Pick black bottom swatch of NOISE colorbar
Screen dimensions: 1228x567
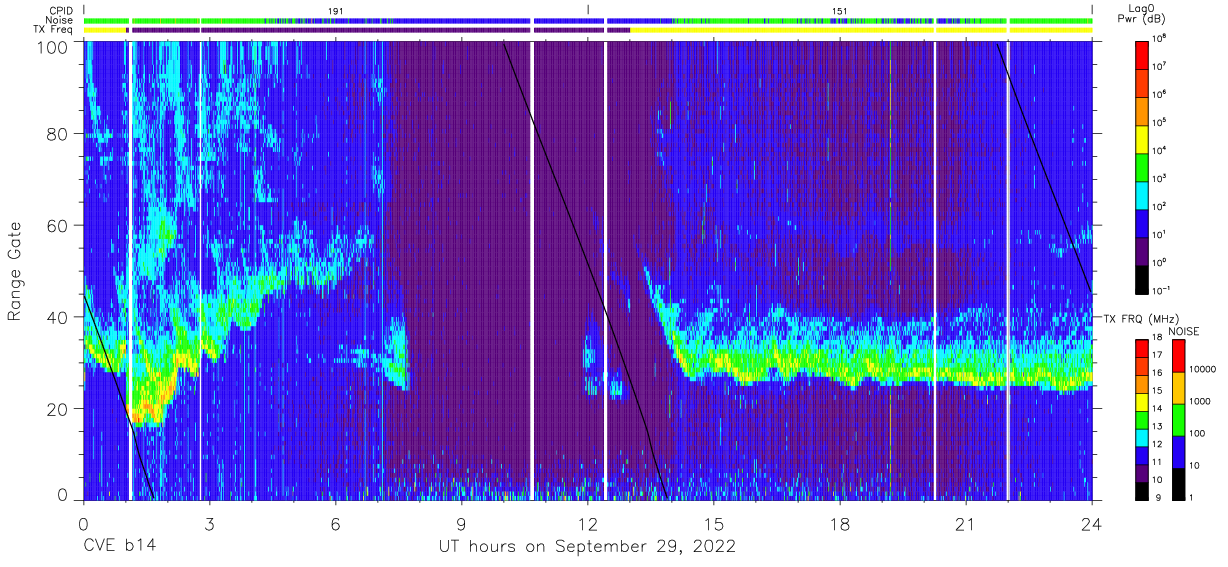[x=1177, y=483]
